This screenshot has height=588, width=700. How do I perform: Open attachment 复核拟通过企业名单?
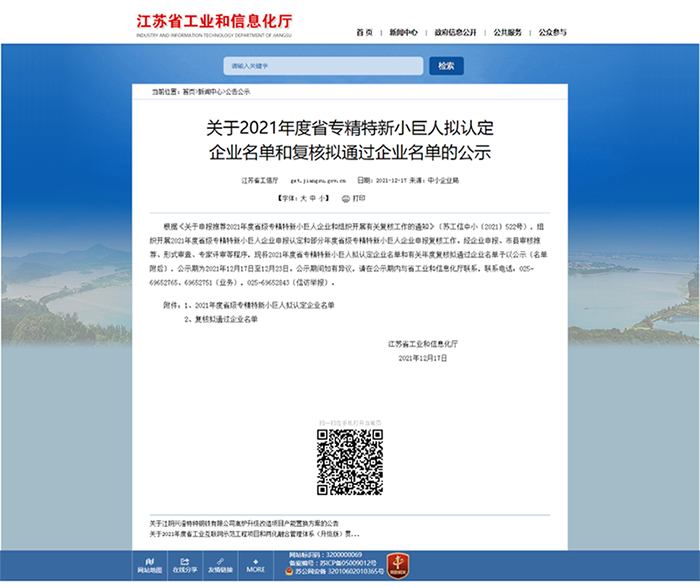[225, 319]
